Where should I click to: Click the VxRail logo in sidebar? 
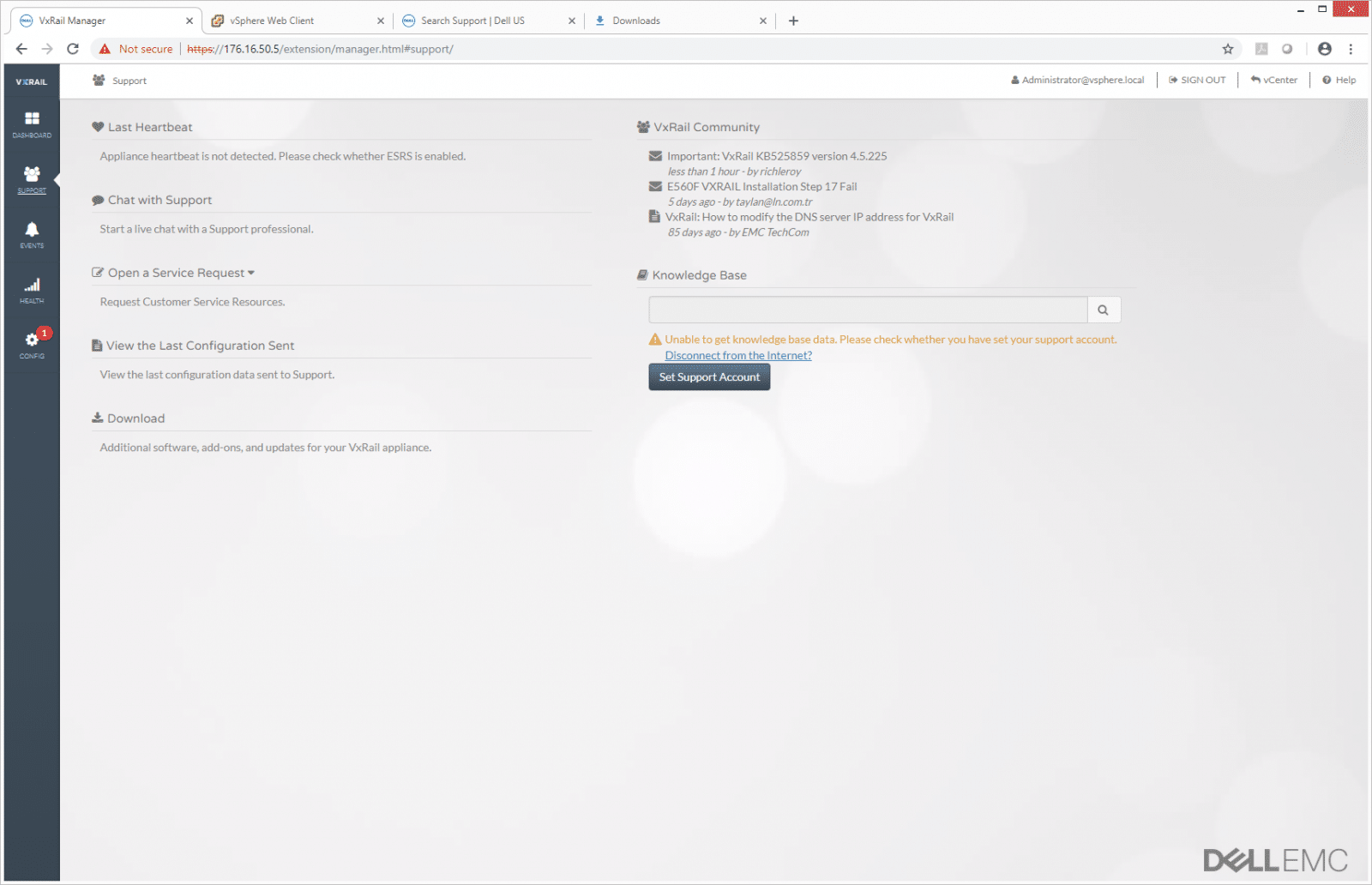[32, 81]
